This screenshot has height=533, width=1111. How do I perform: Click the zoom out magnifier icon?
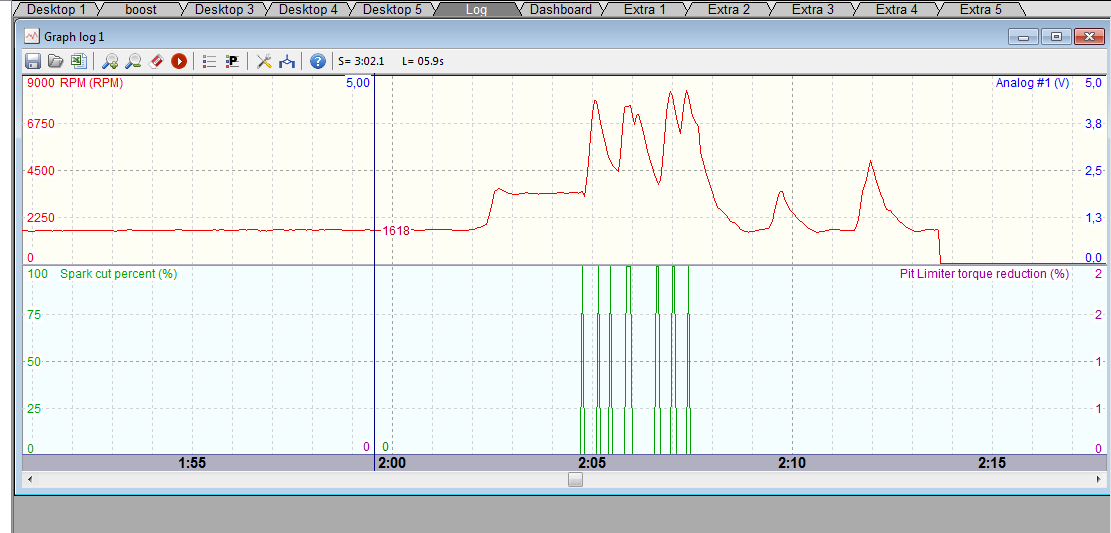click(x=133, y=61)
